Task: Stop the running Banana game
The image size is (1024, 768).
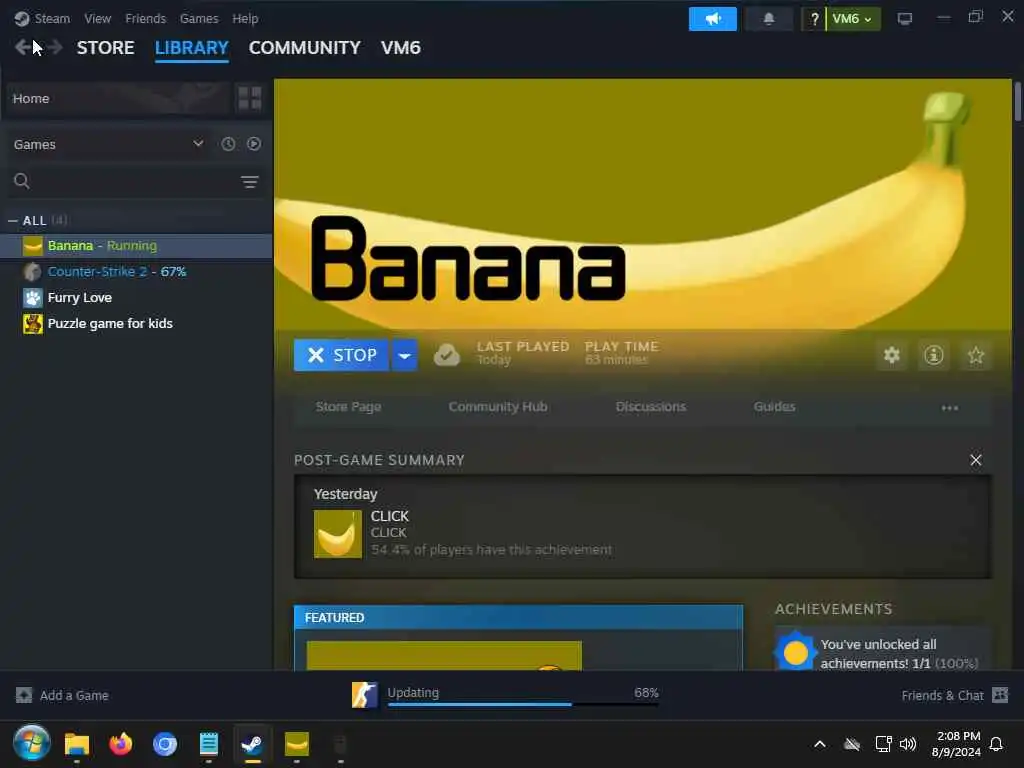Action: [x=341, y=355]
